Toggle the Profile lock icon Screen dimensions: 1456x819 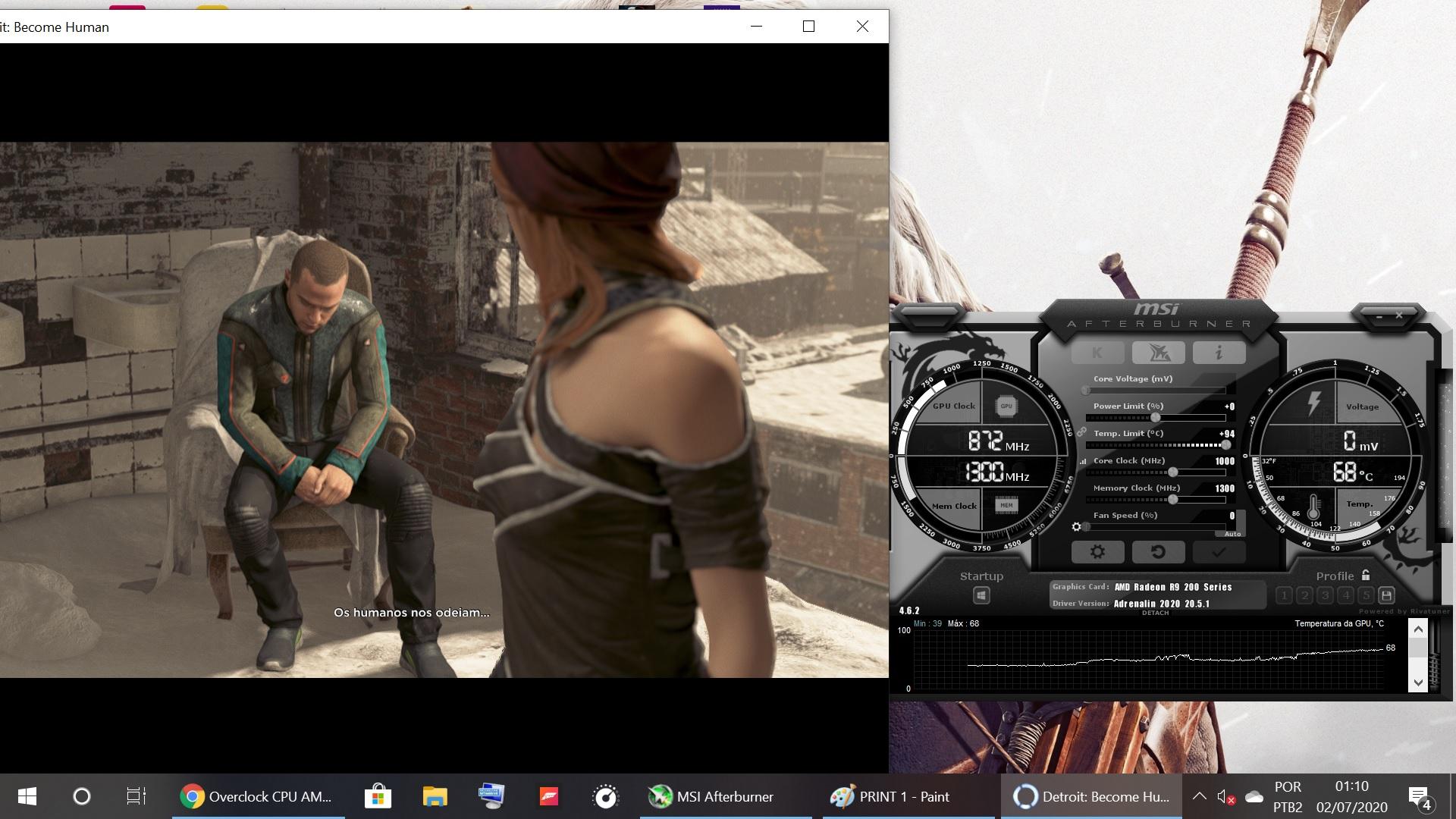(x=1366, y=575)
